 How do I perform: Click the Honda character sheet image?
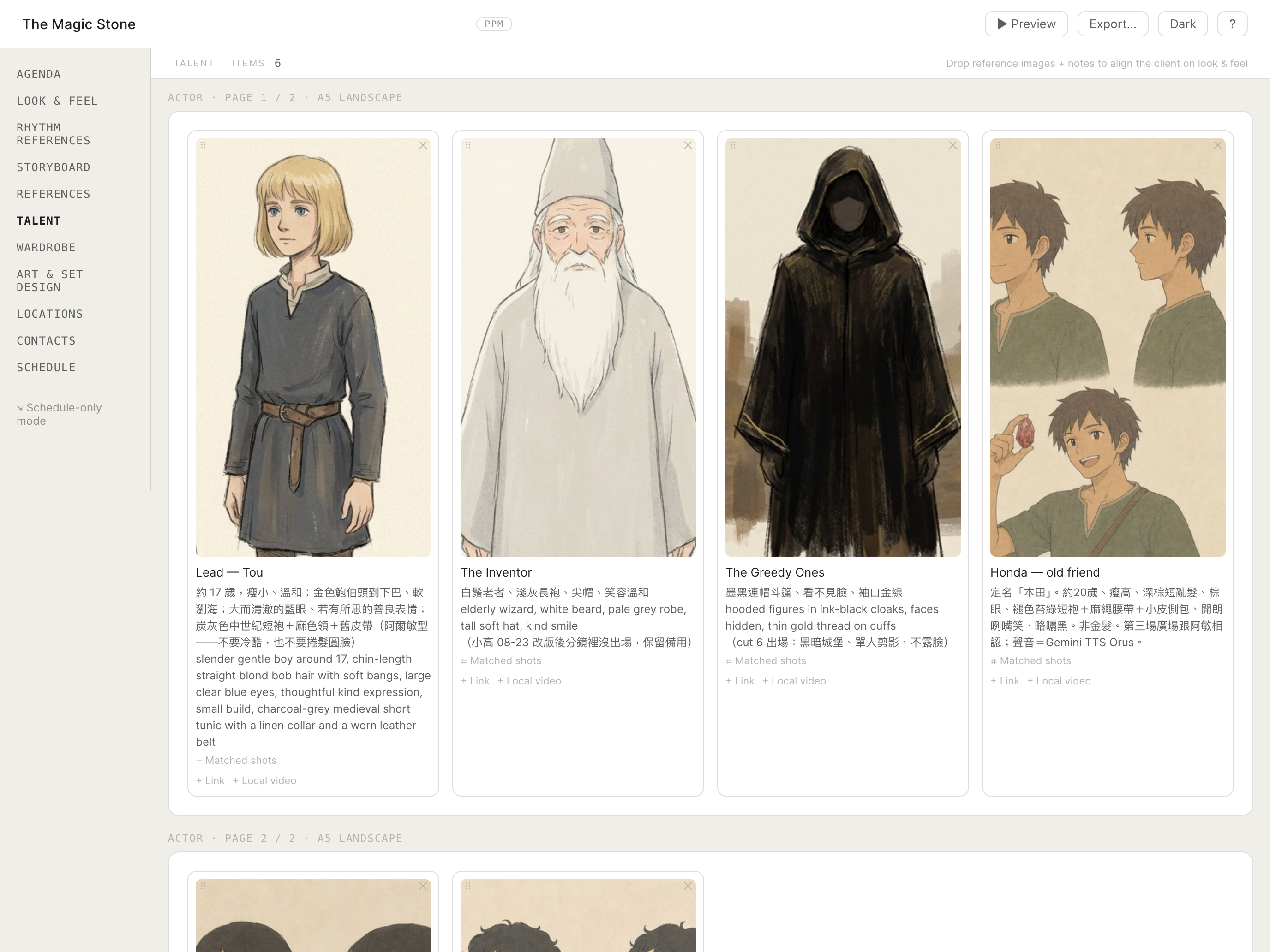pos(1108,347)
